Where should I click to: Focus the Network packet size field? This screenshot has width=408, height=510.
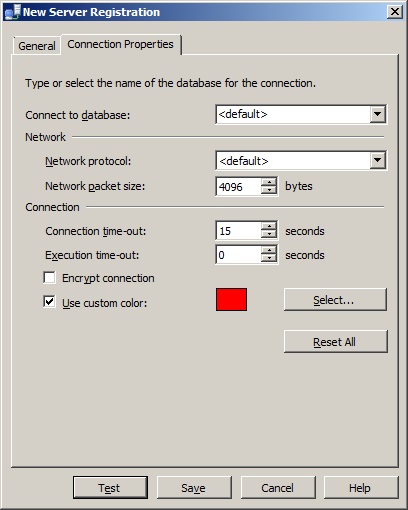coord(238,186)
